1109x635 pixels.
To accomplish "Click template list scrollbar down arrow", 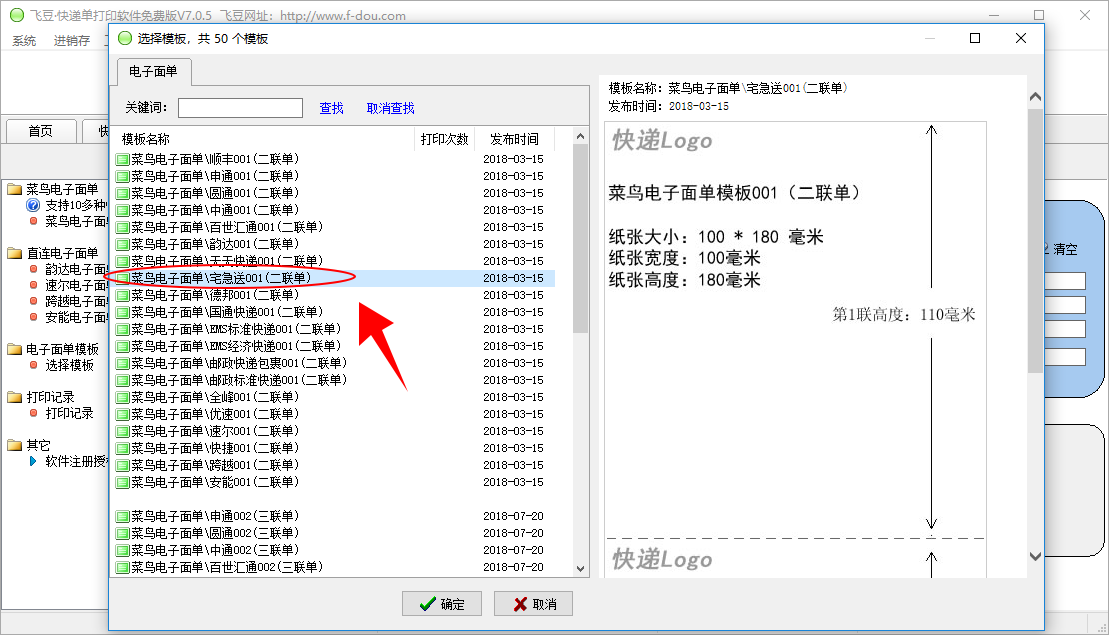I will pos(581,569).
